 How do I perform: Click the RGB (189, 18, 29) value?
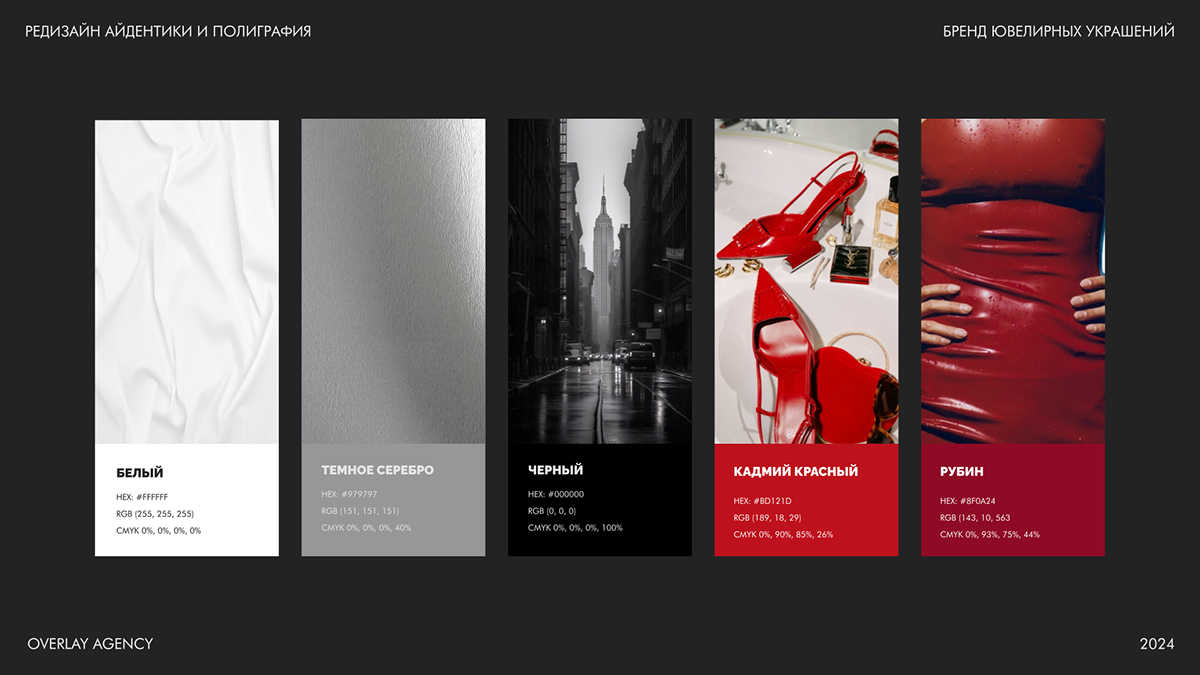[767, 518]
